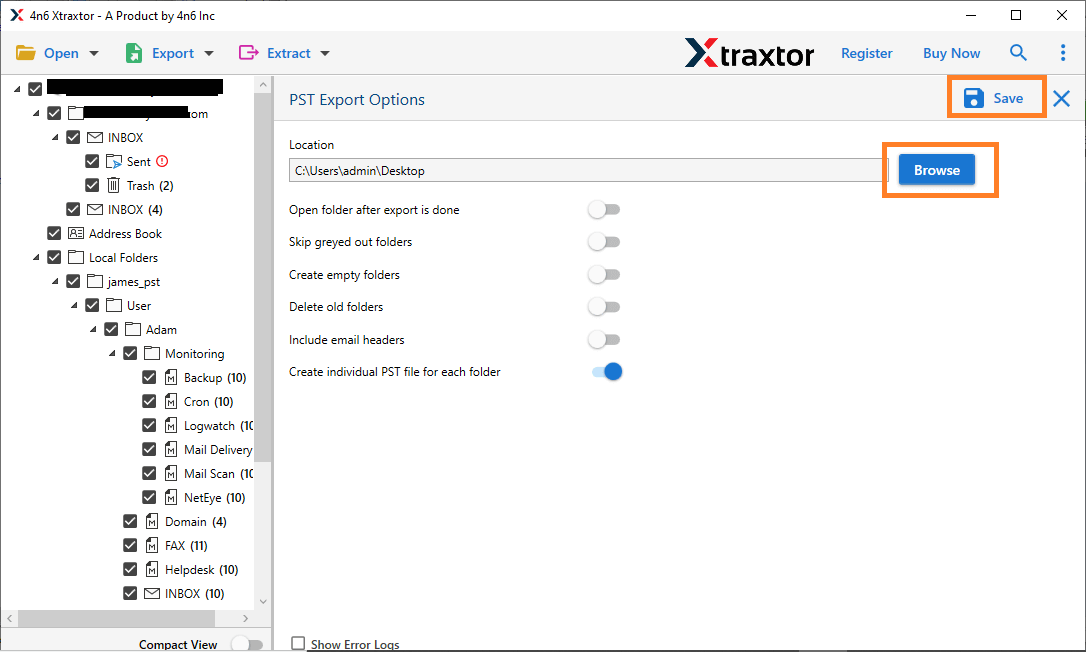Click the Trash folder bin icon
Screen dimensions: 1090x652
114,185
